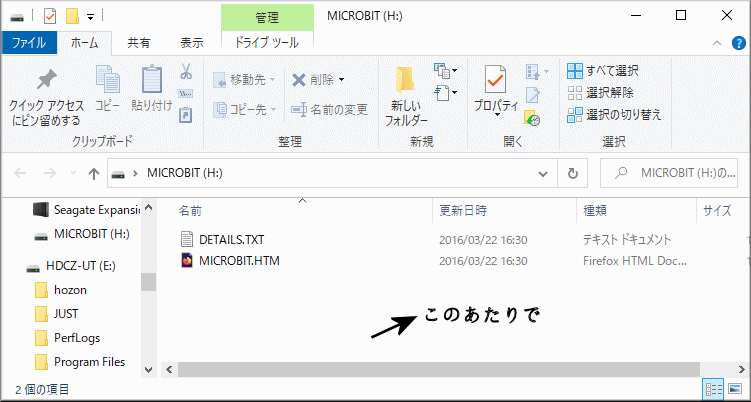751x402 pixels.
Task: Select the DETAILS.TXT file
Action: 231,239
